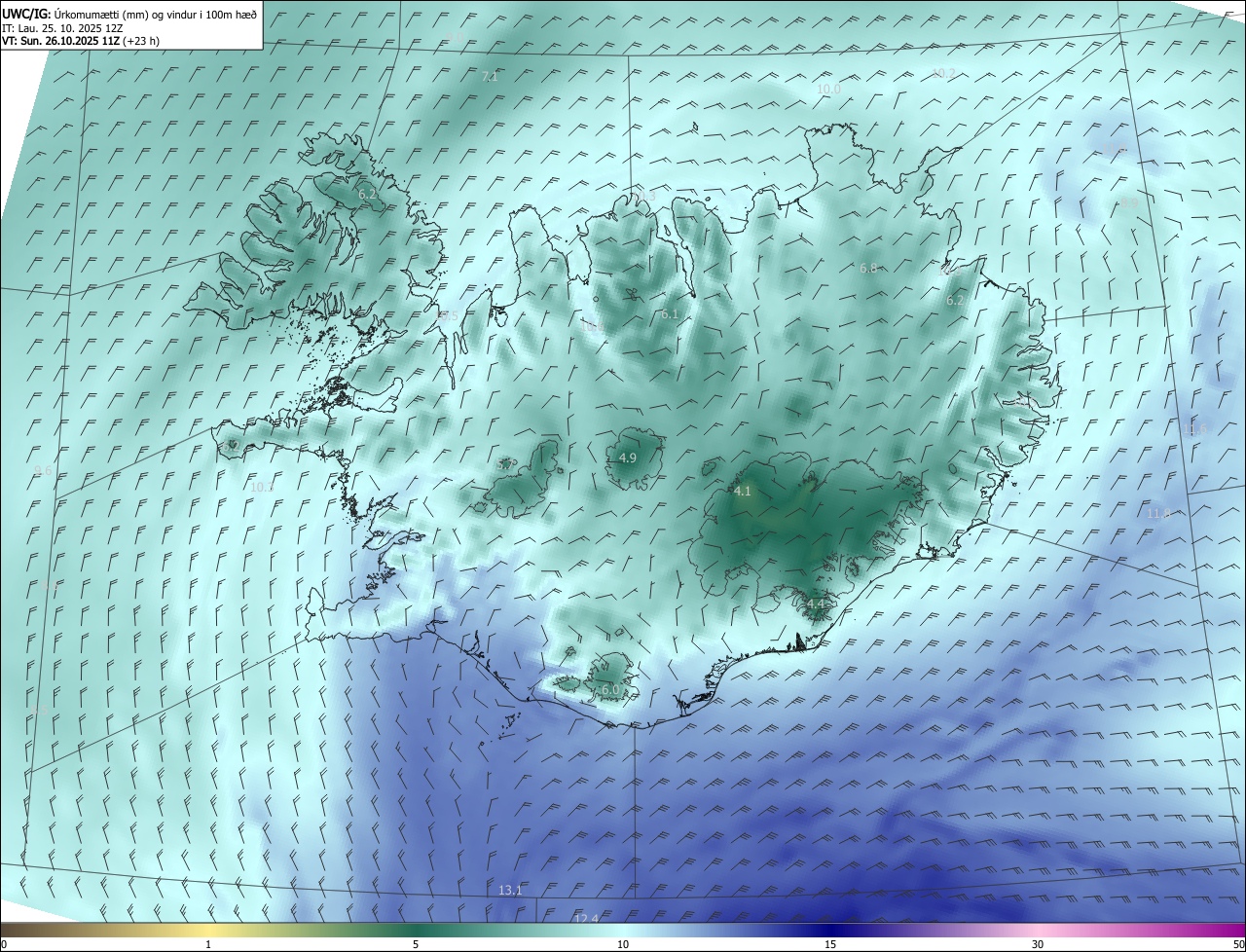Click the 9.6 value at the west edge
The height and width of the screenshot is (952, 1246).
point(43,470)
